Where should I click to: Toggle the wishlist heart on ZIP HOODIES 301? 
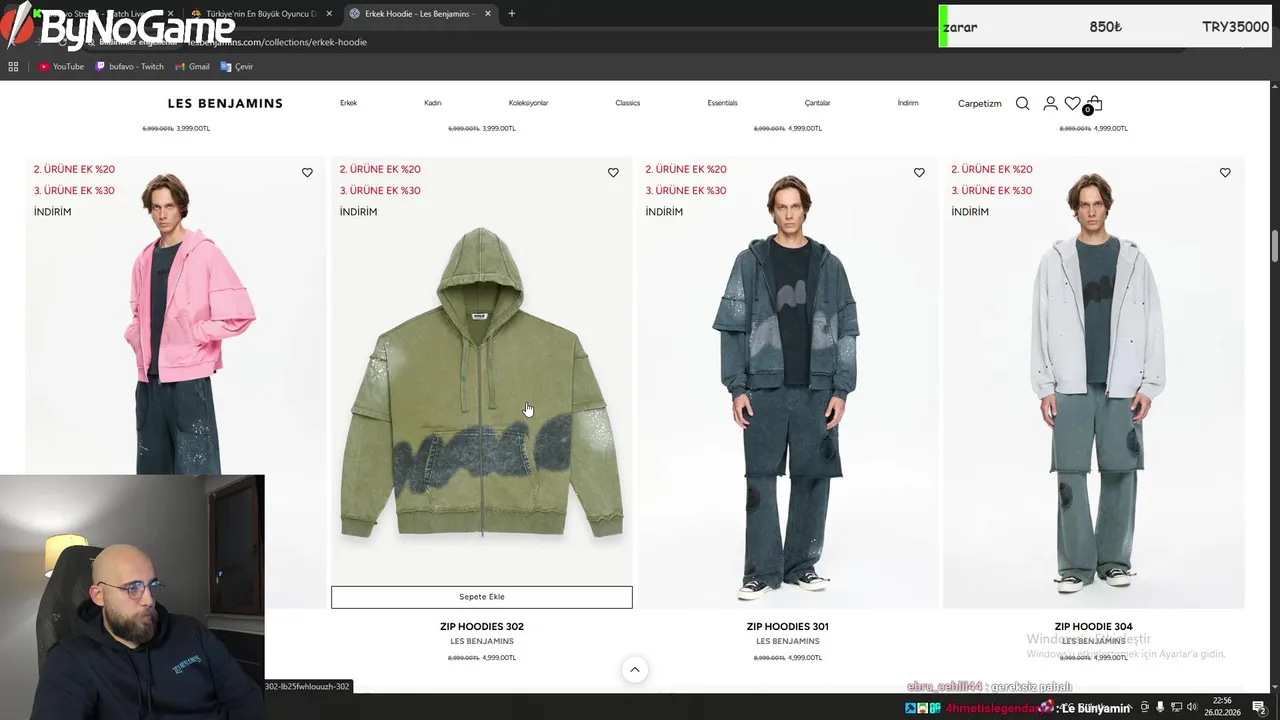(919, 173)
